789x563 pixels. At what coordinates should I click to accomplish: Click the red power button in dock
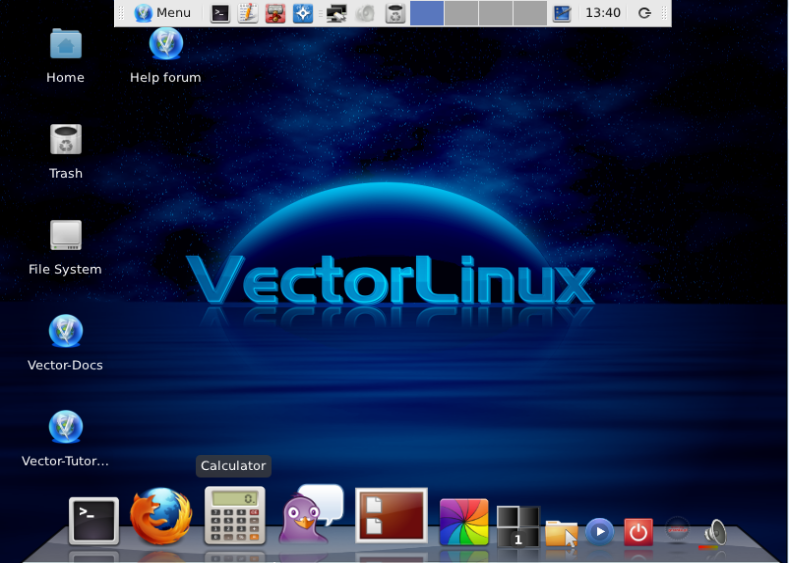tap(639, 532)
